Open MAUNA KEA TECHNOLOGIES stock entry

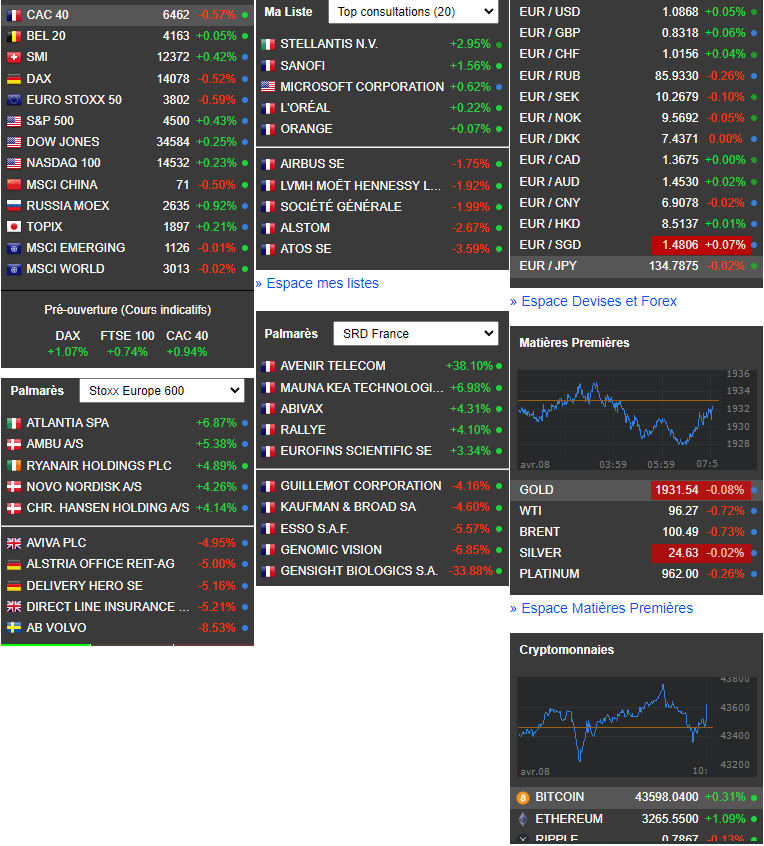point(382,388)
